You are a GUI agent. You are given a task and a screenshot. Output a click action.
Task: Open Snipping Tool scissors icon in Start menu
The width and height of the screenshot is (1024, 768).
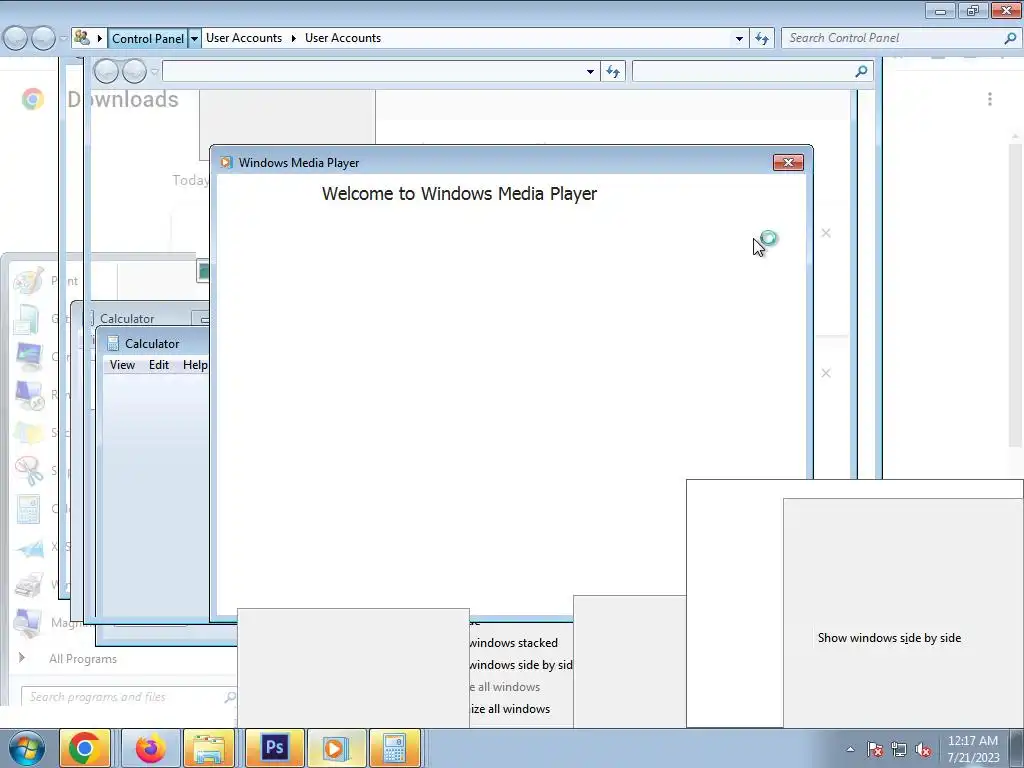click(x=29, y=470)
